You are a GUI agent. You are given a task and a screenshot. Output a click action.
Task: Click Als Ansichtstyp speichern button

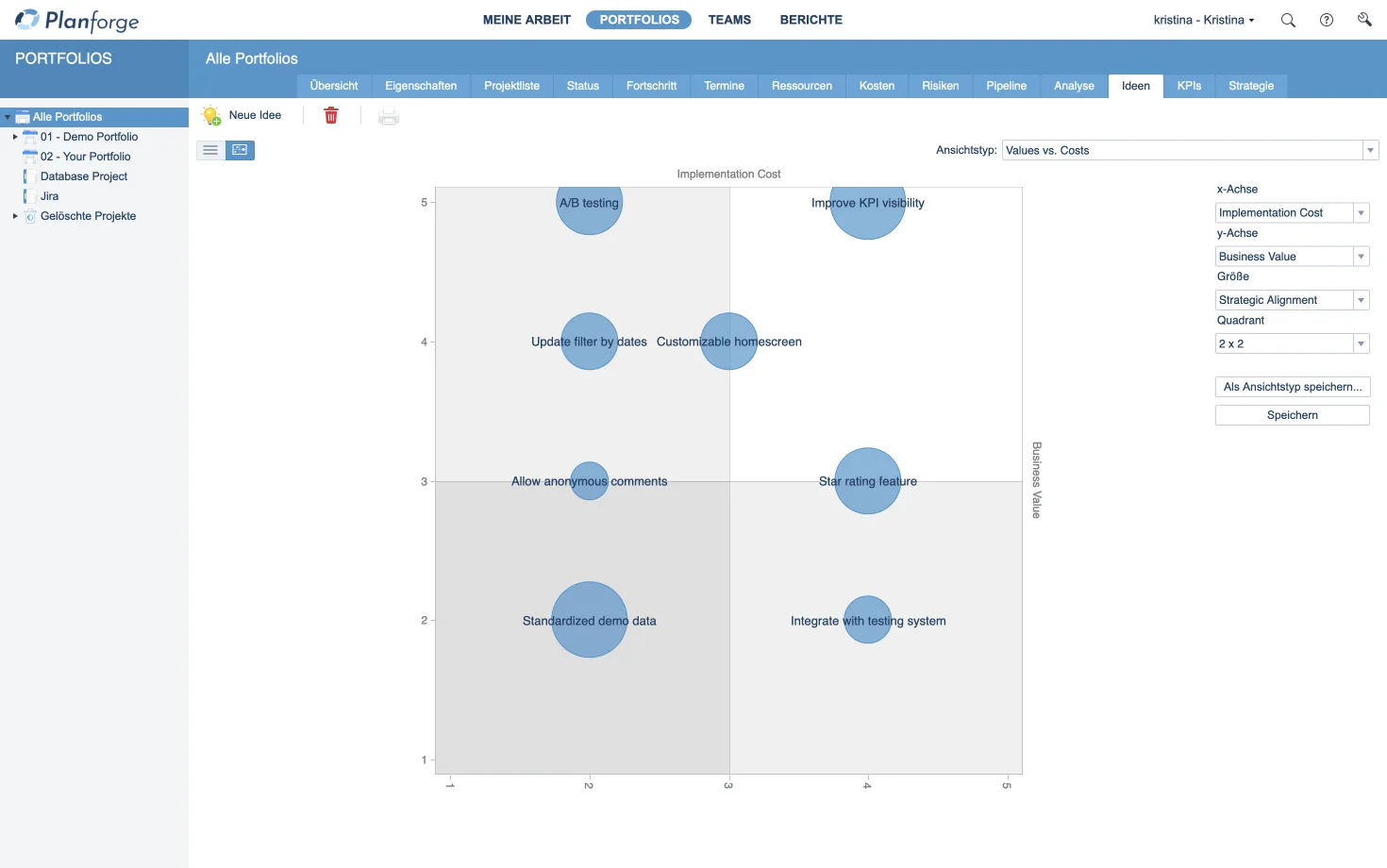(x=1292, y=386)
